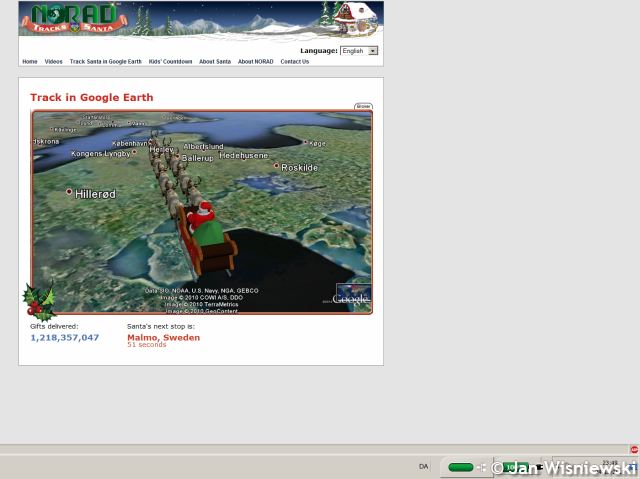640x479 pixels.
Task: Click the overview world mini-map thumbnail
Action: (353, 293)
